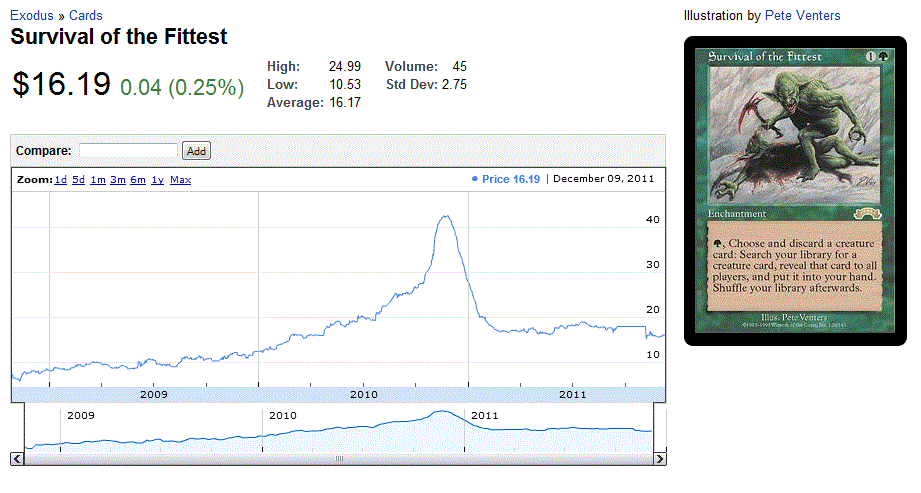
Task: Open the Exodus breadcrumb link
Action: [31, 16]
